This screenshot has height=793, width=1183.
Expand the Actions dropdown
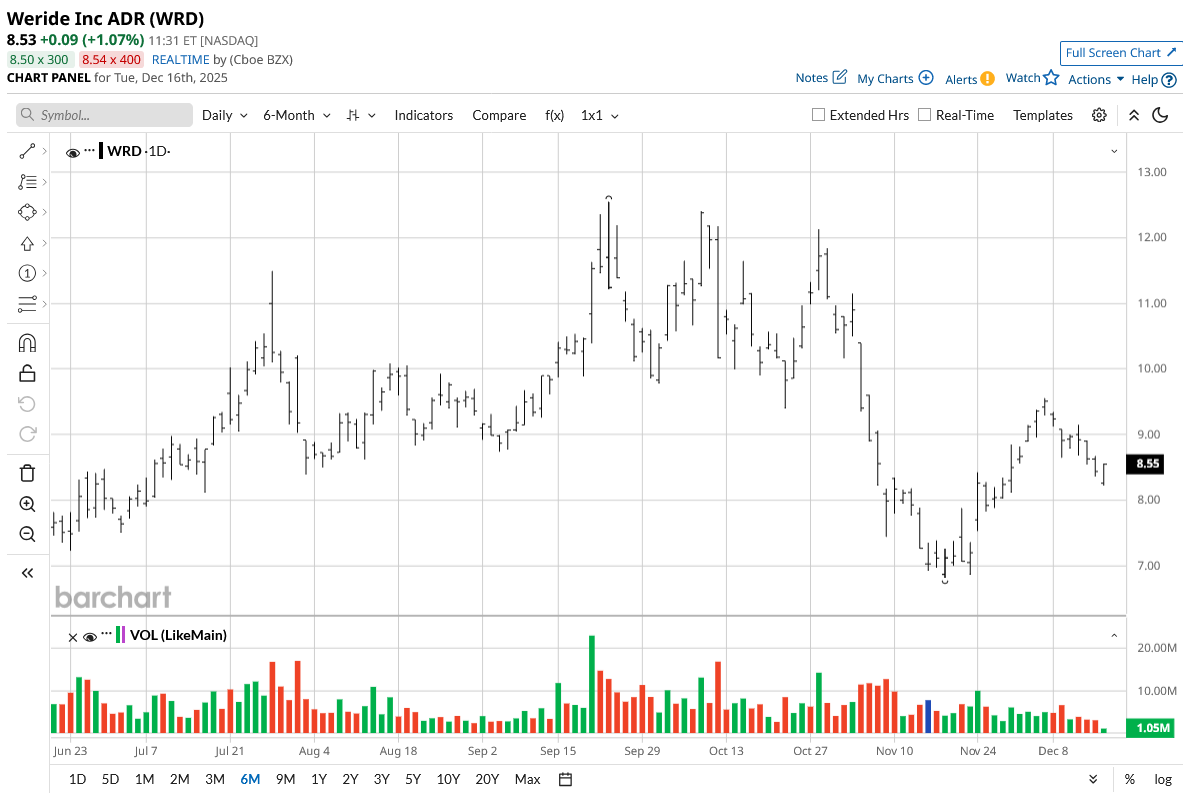pos(1095,79)
